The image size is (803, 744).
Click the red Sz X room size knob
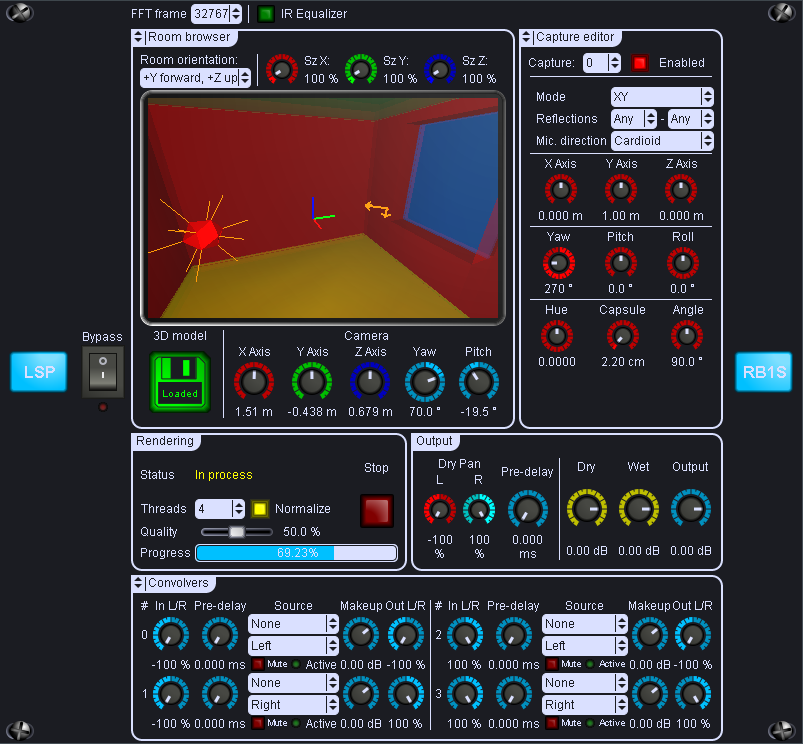click(282, 69)
